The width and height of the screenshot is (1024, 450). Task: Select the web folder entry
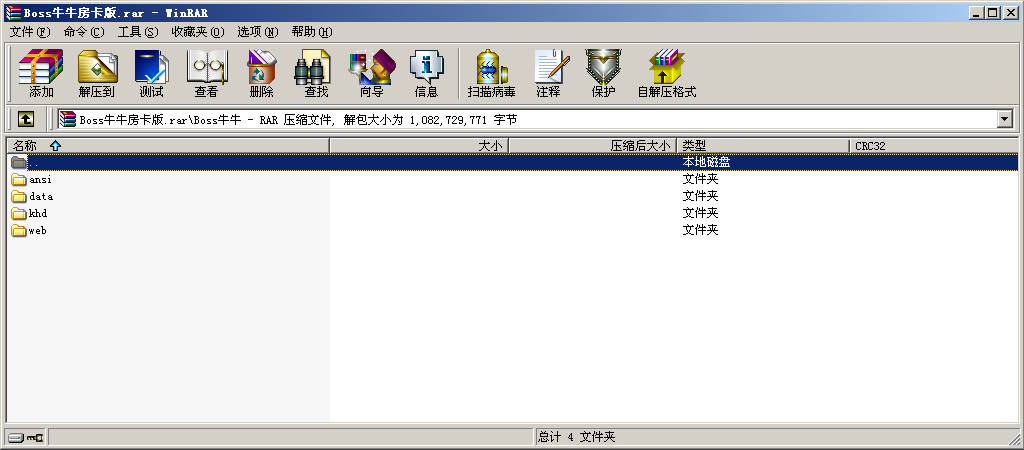[37, 231]
